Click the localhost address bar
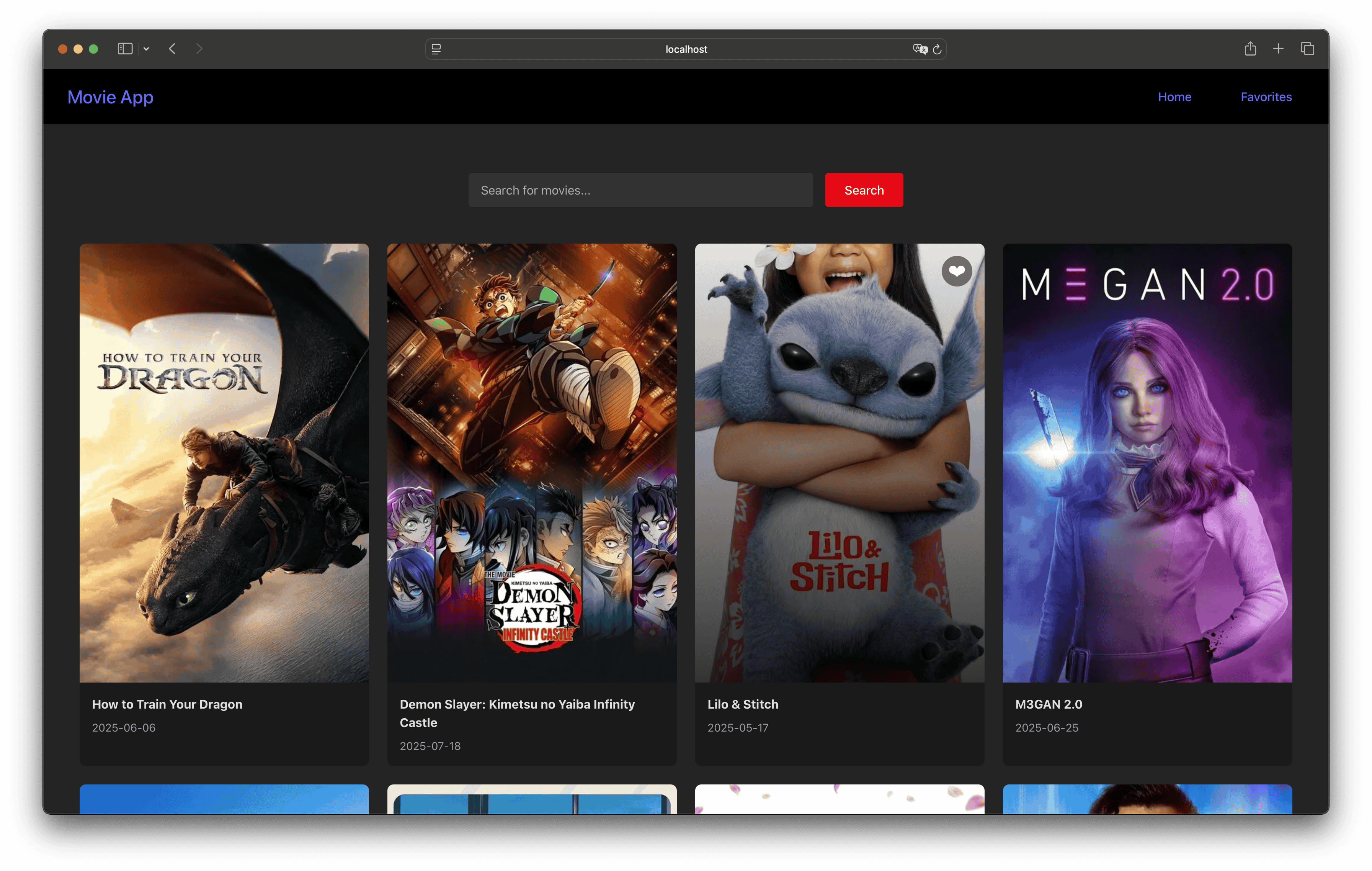1372x871 pixels. [686, 49]
